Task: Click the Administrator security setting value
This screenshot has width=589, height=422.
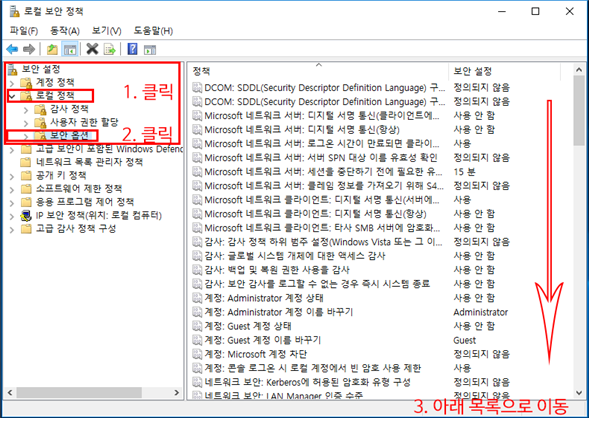Action: coord(480,313)
